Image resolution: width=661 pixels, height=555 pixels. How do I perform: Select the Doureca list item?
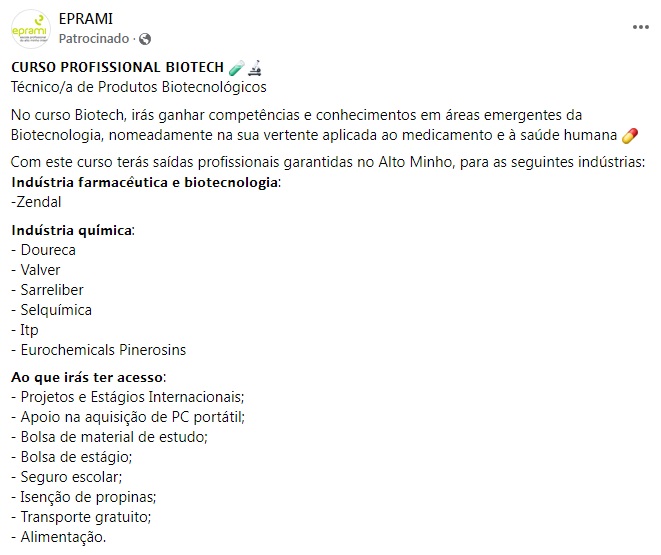tap(46, 250)
